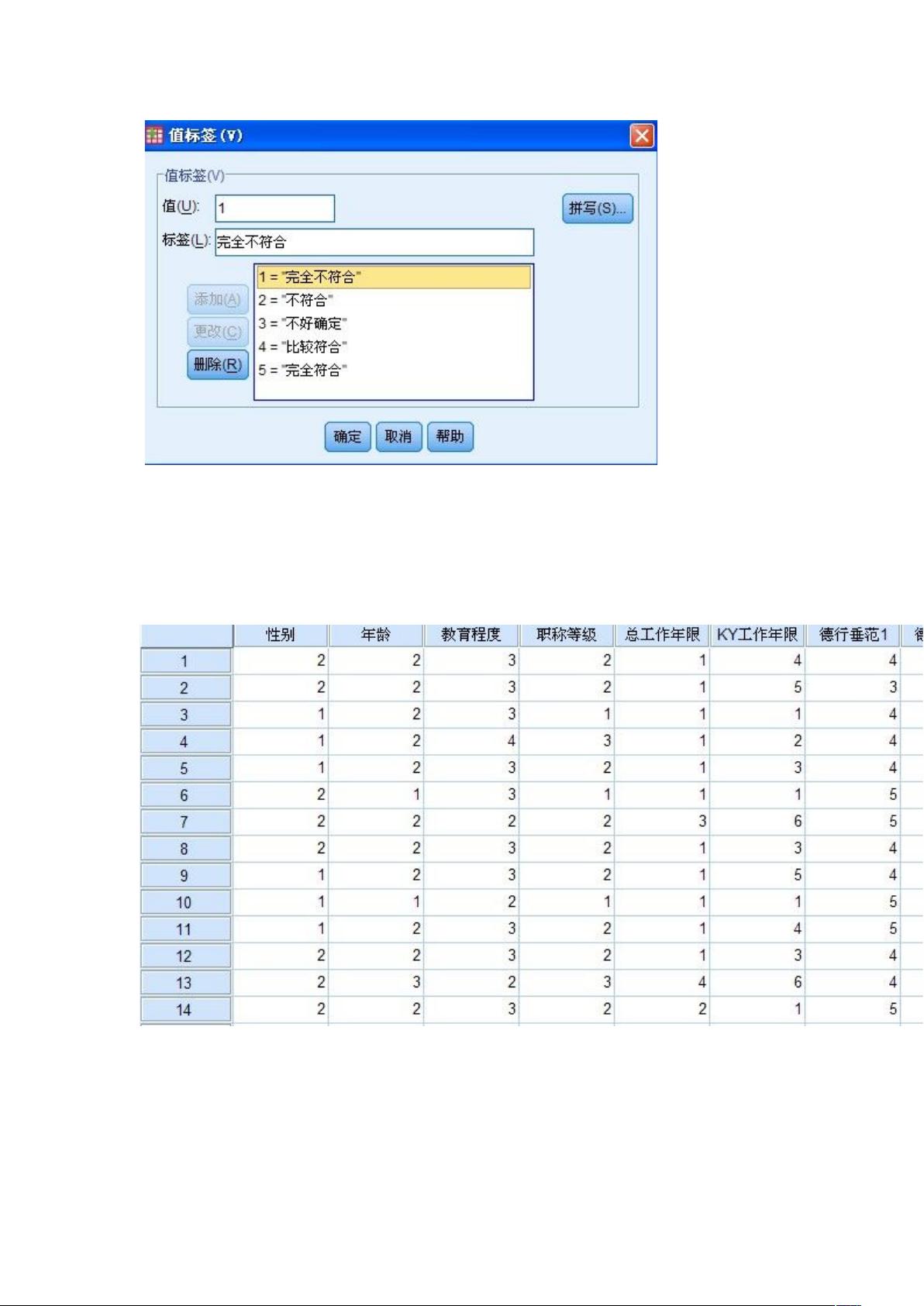Select the entry 4 = "比较符合"
Viewport: 924px width, 1306px height.
tap(394, 346)
